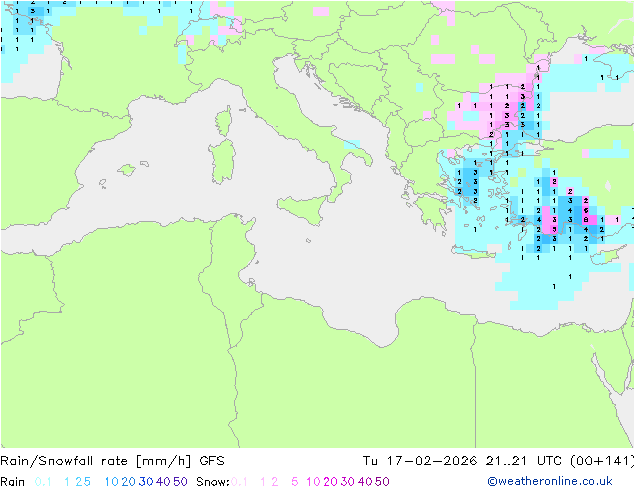Pick the Rain legend 40 color value

click(x=163, y=482)
